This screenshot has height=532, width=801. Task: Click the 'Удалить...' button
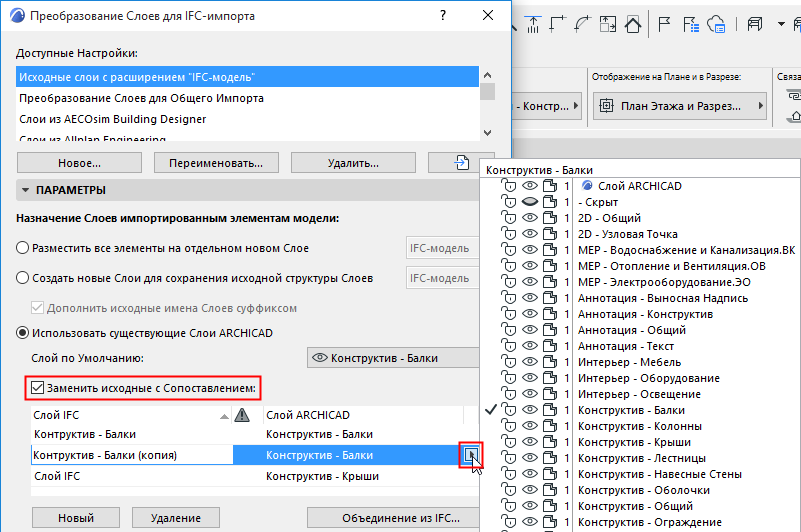pyautogui.click(x=353, y=163)
